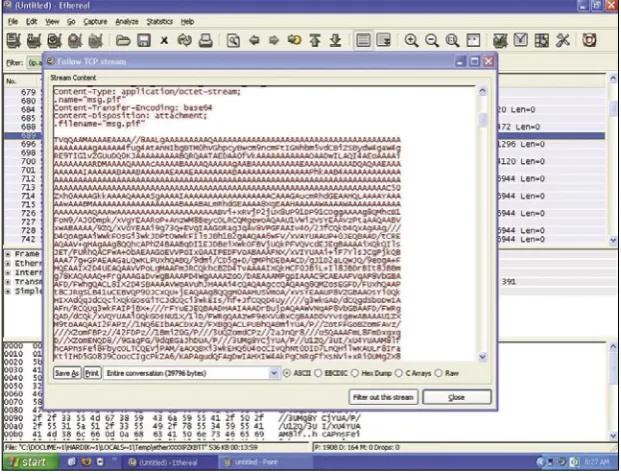Open help lifebuoy toolbar icon
This screenshot has height=474, width=621.
coord(589,40)
